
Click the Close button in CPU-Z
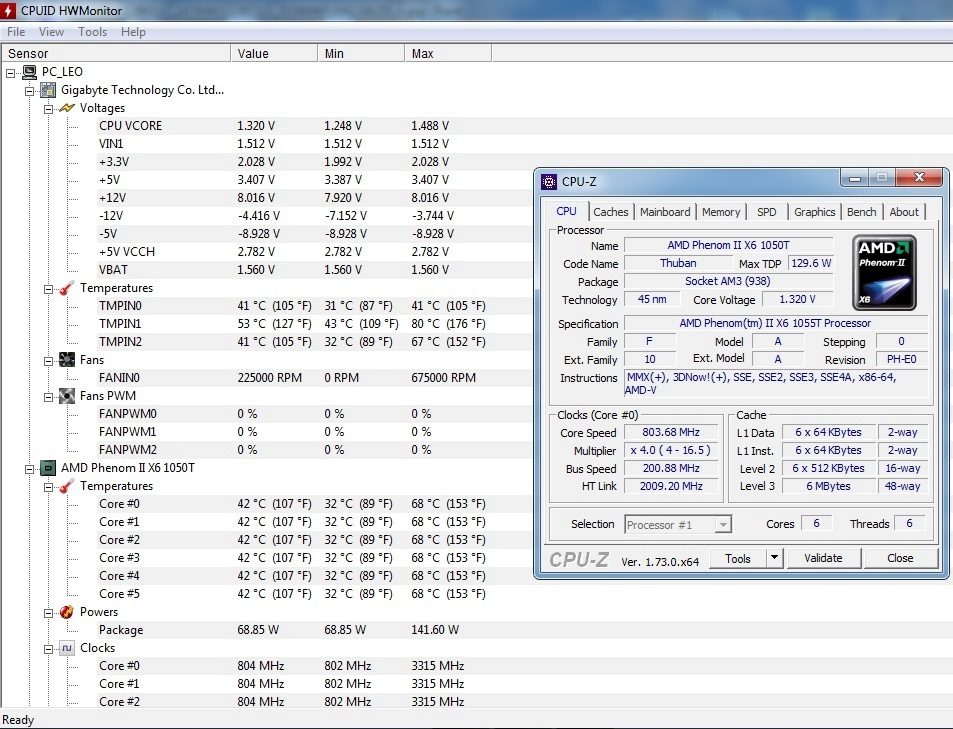click(900, 558)
